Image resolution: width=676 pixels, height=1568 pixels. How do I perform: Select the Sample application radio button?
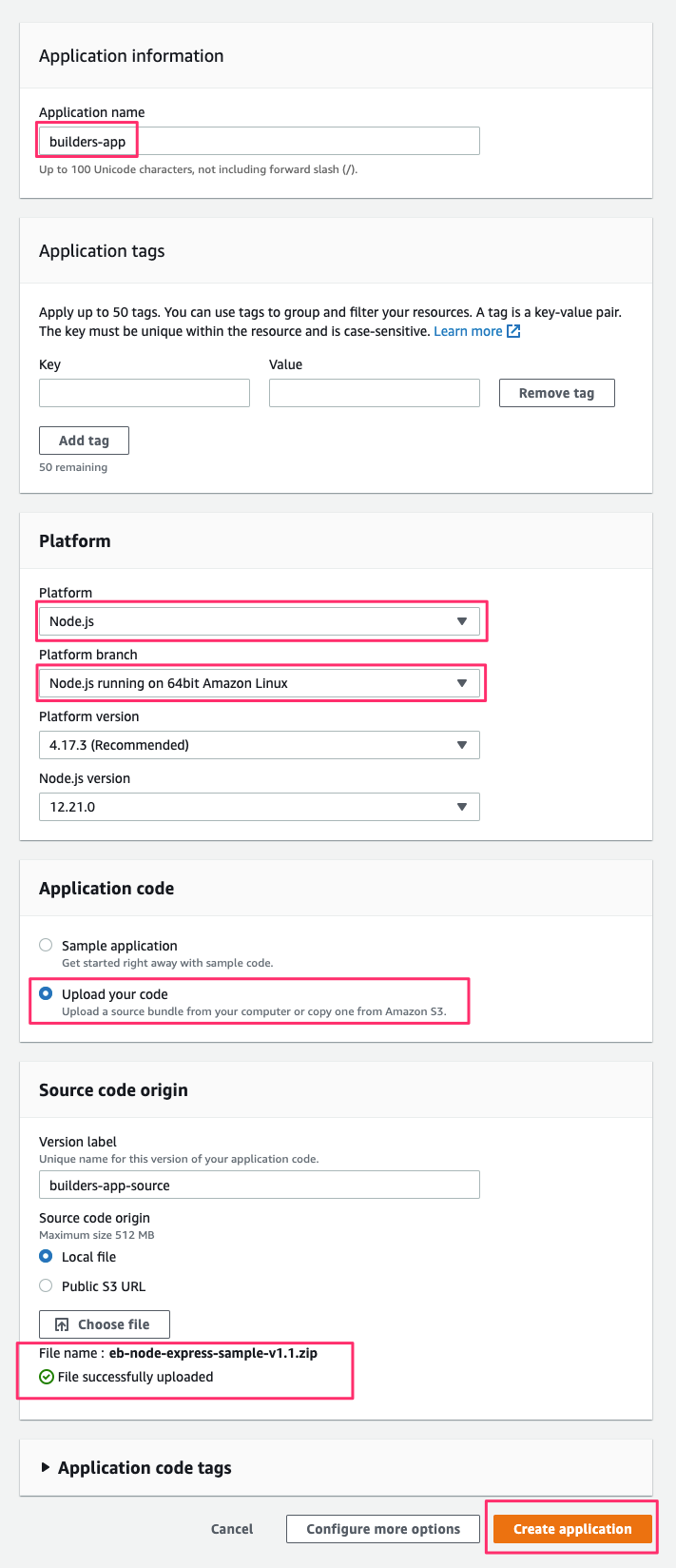point(46,945)
